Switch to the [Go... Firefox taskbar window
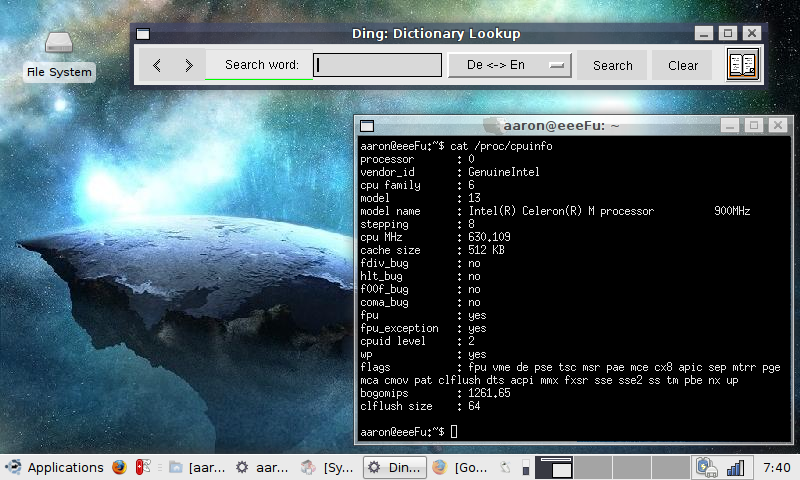The width and height of the screenshot is (800, 480). (x=460, y=467)
